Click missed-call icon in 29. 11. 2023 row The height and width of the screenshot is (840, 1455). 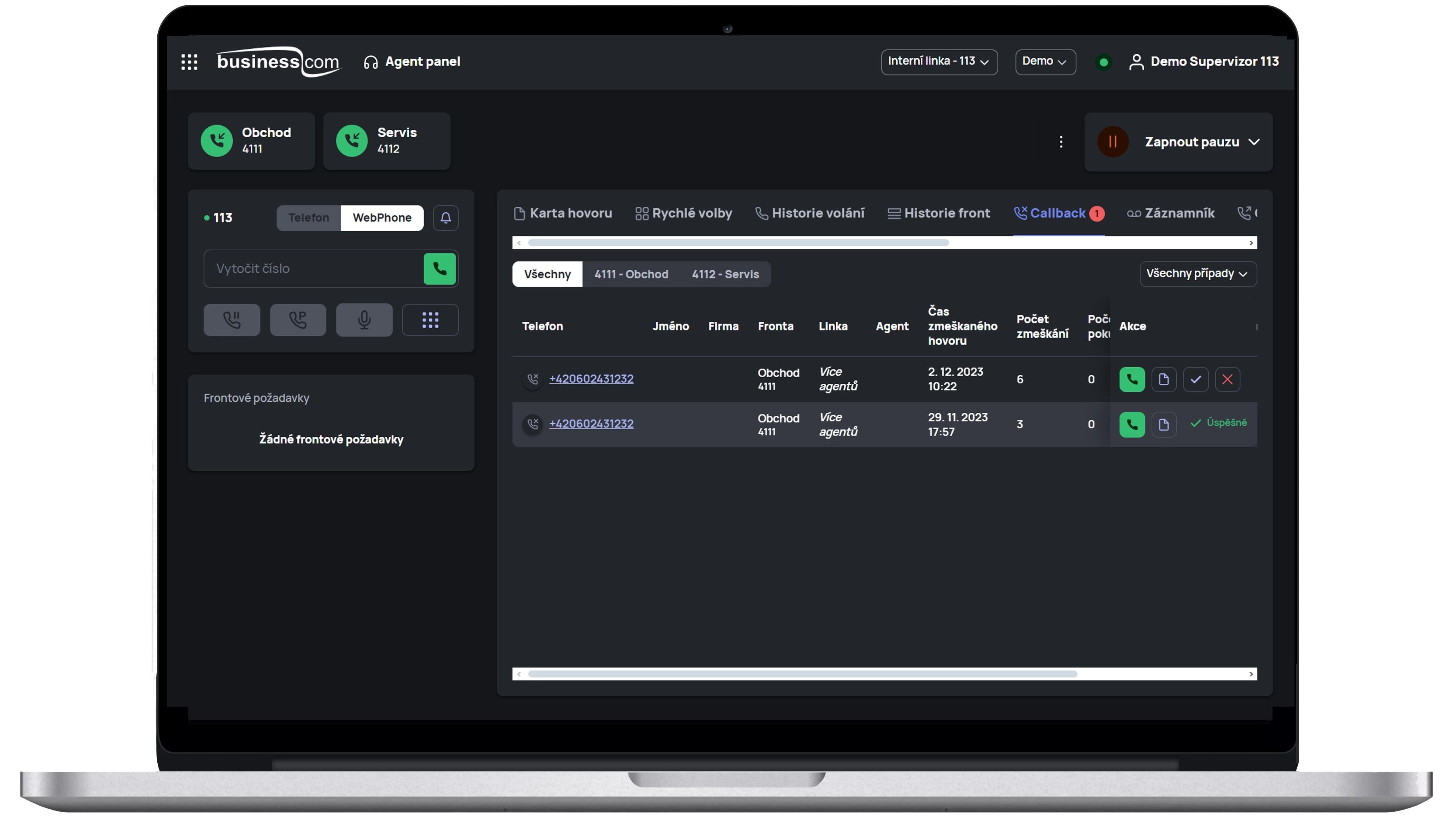pyautogui.click(x=532, y=425)
